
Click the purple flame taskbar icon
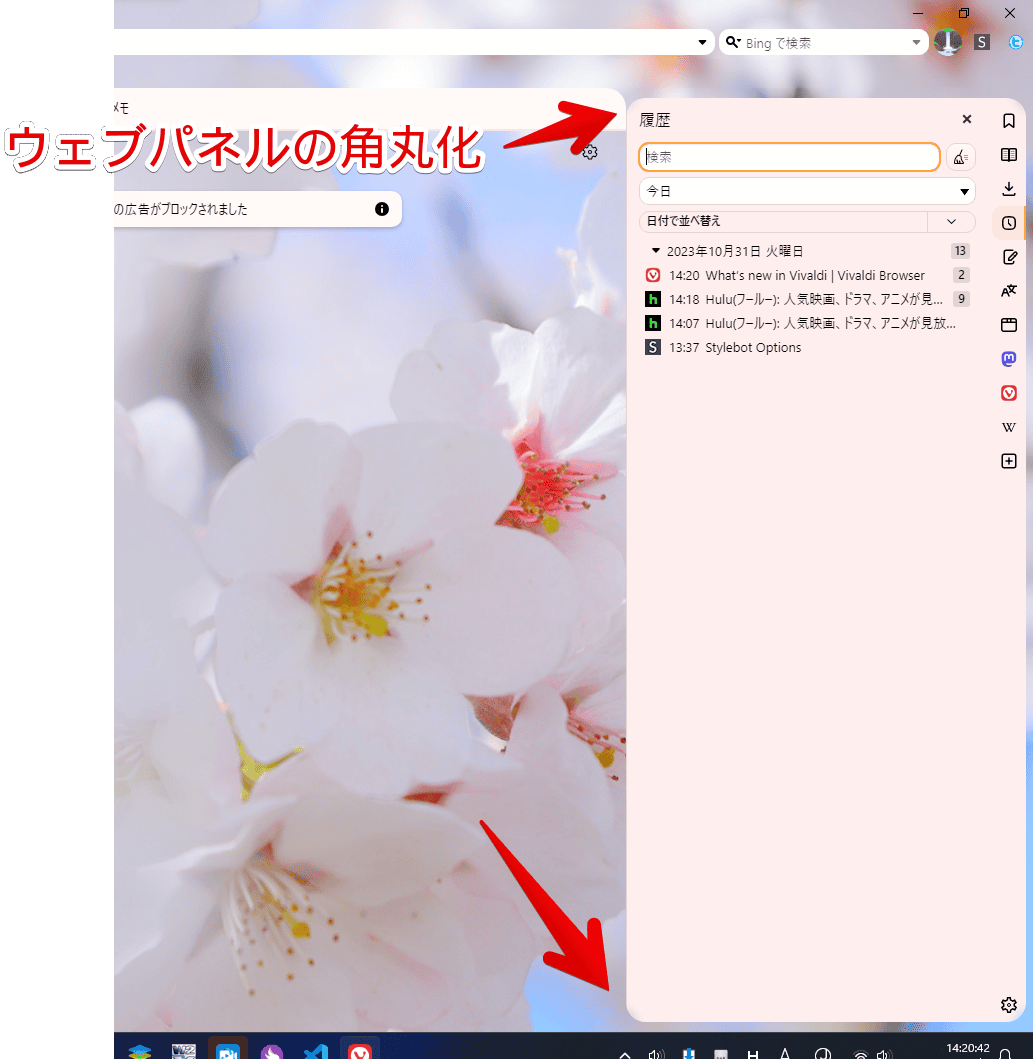click(271, 1052)
